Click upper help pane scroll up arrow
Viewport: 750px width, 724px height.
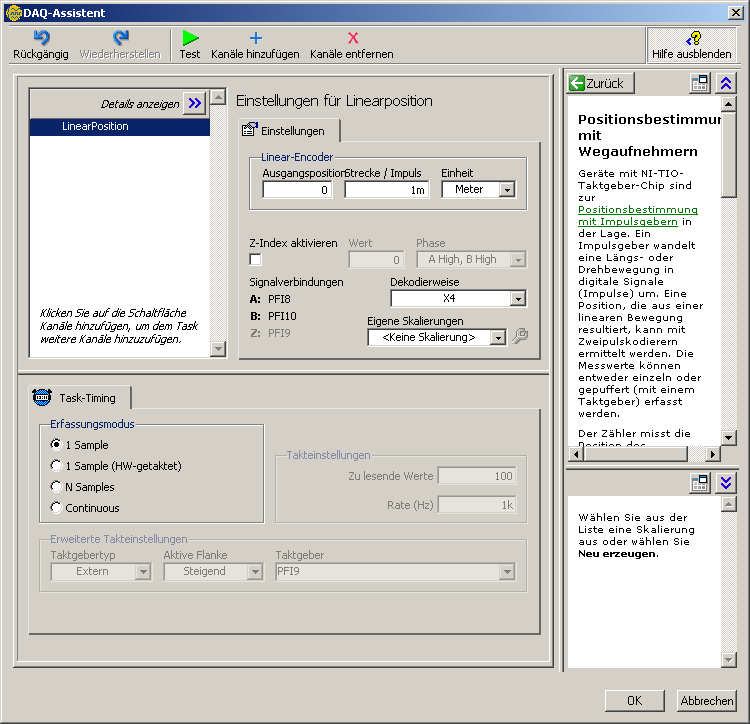[x=728, y=104]
